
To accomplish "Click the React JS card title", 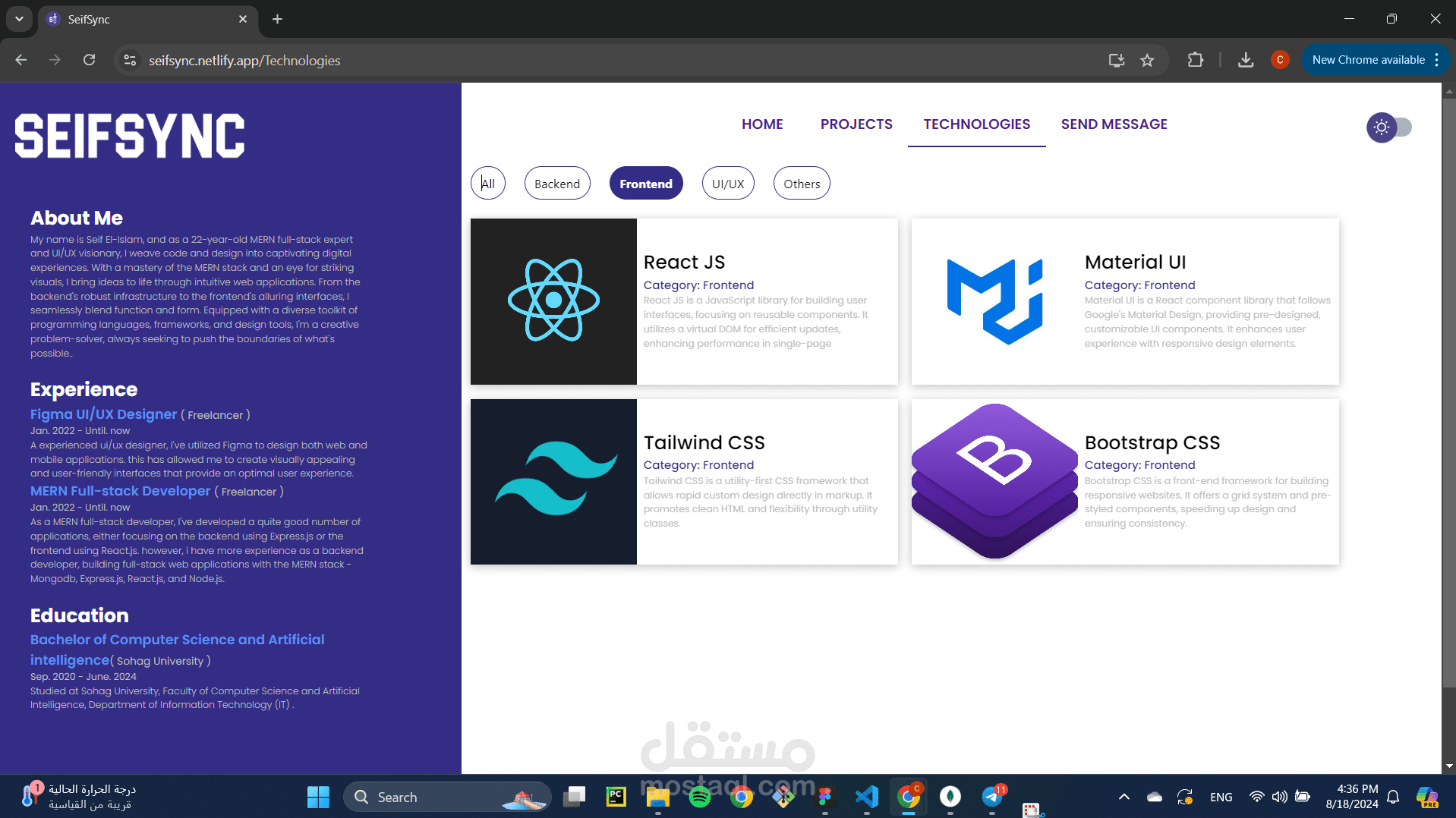I will (684, 262).
